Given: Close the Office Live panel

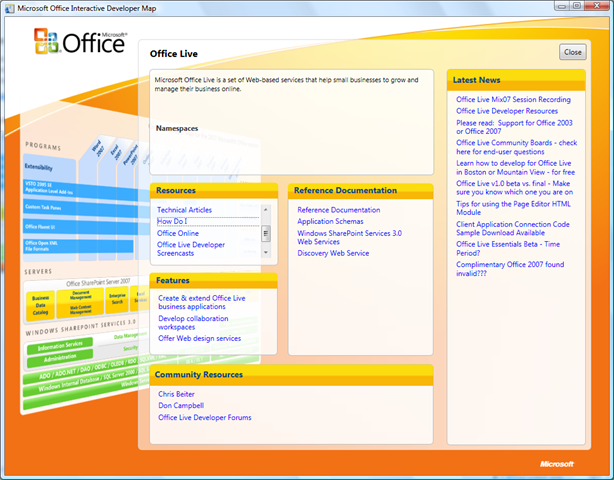Looking at the screenshot, I should point(572,52).
